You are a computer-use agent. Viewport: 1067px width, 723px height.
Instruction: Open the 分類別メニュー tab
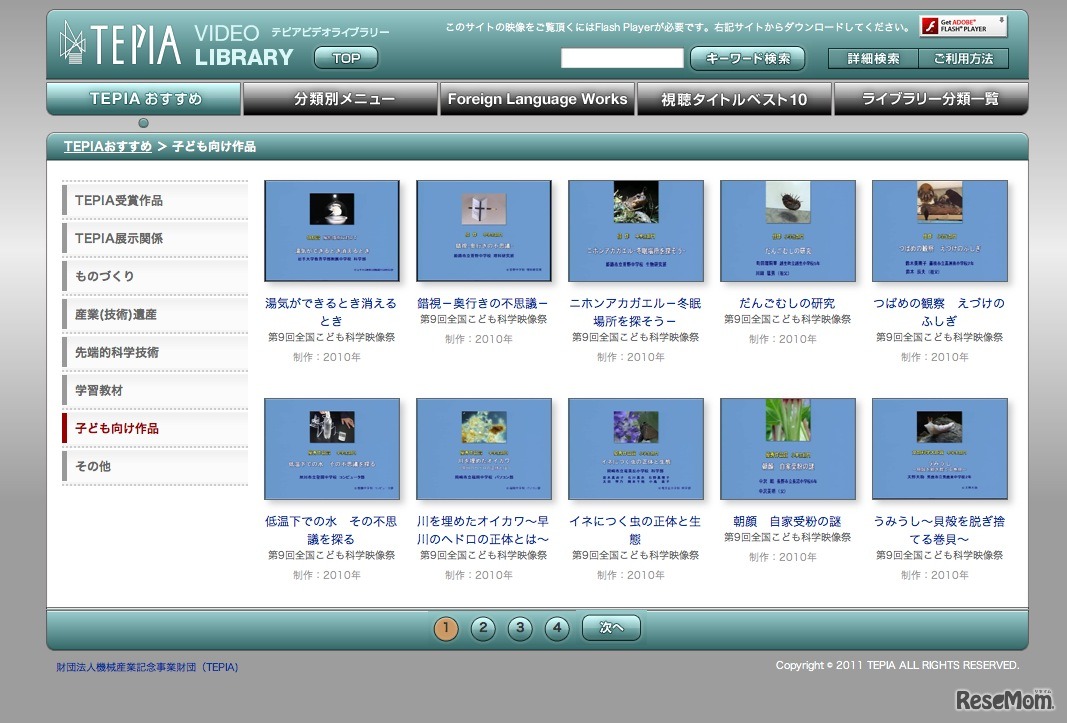340,99
